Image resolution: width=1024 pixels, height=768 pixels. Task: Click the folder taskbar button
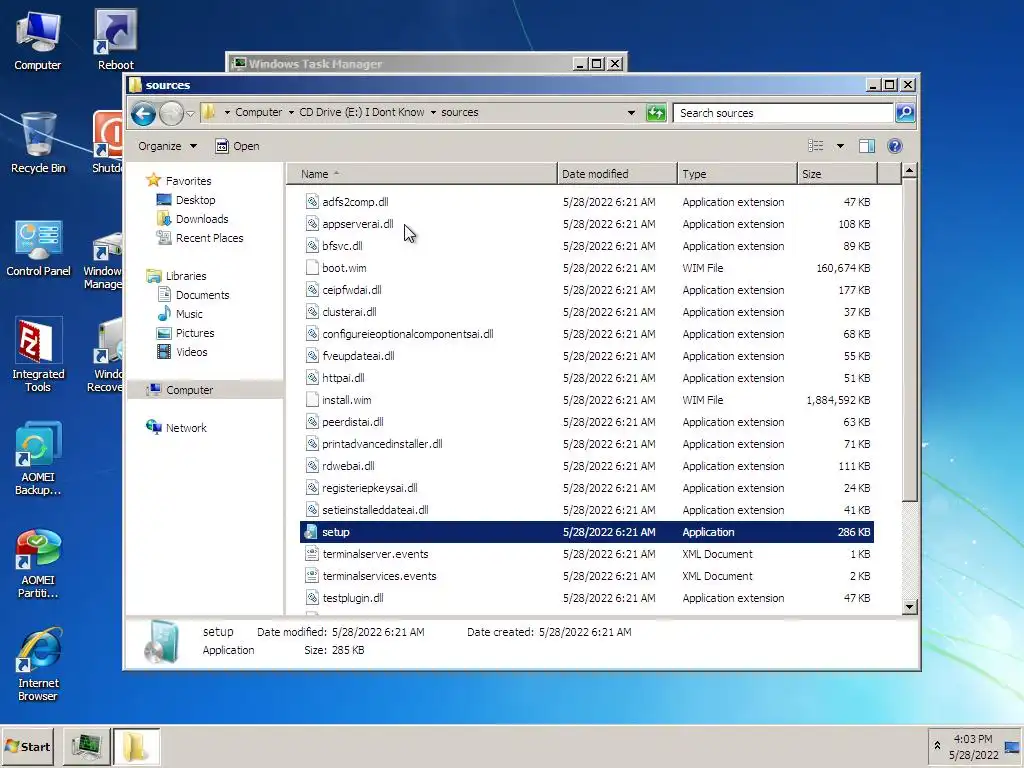[136, 746]
